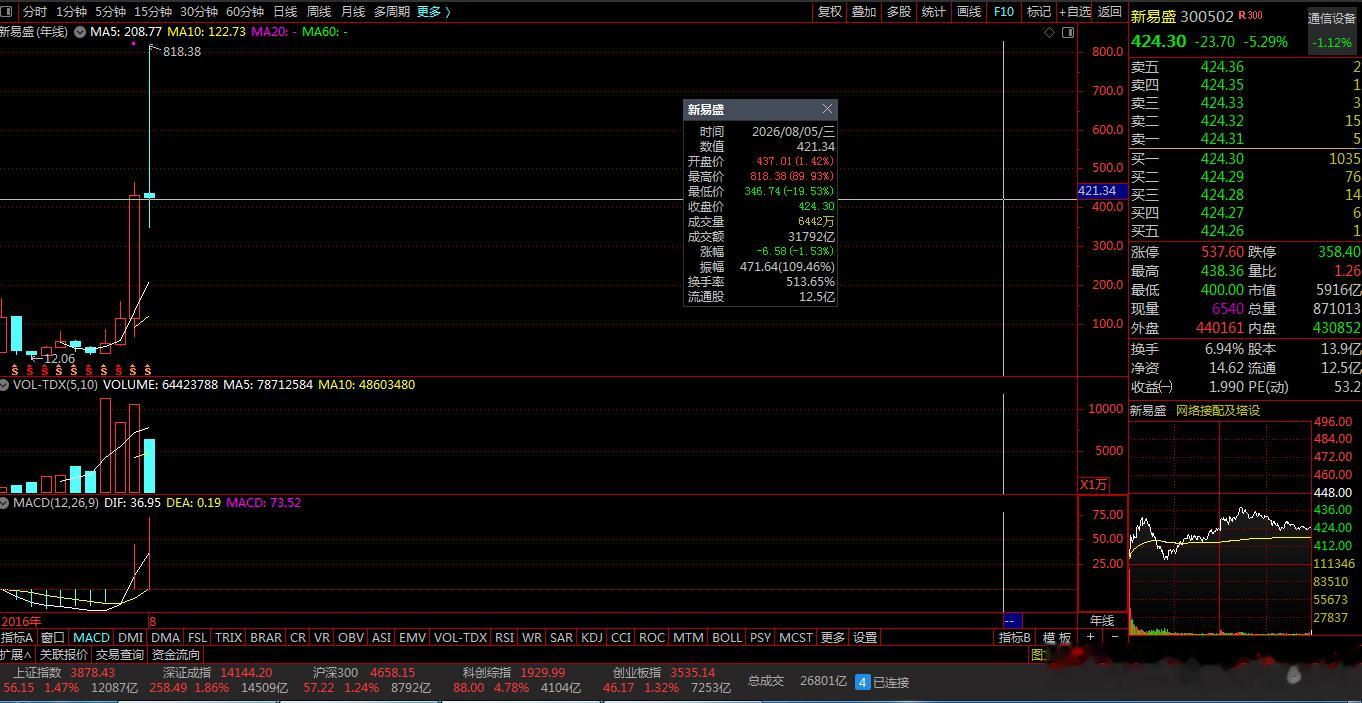The width and height of the screenshot is (1362, 703).
Task: Click the diamond icon above the chart
Action: point(1050,32)
